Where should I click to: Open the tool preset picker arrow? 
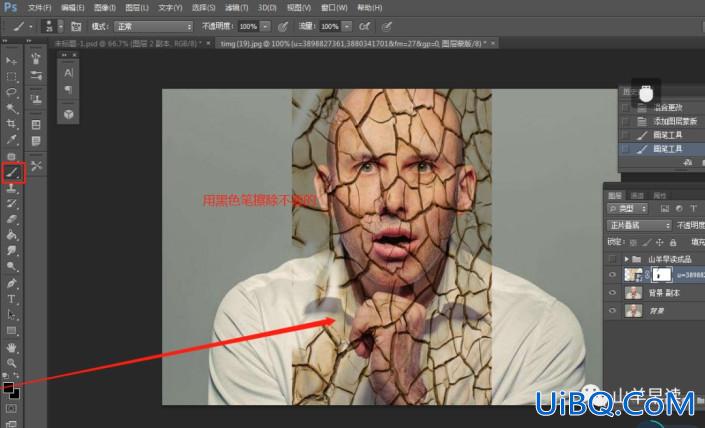pos(31,27)
